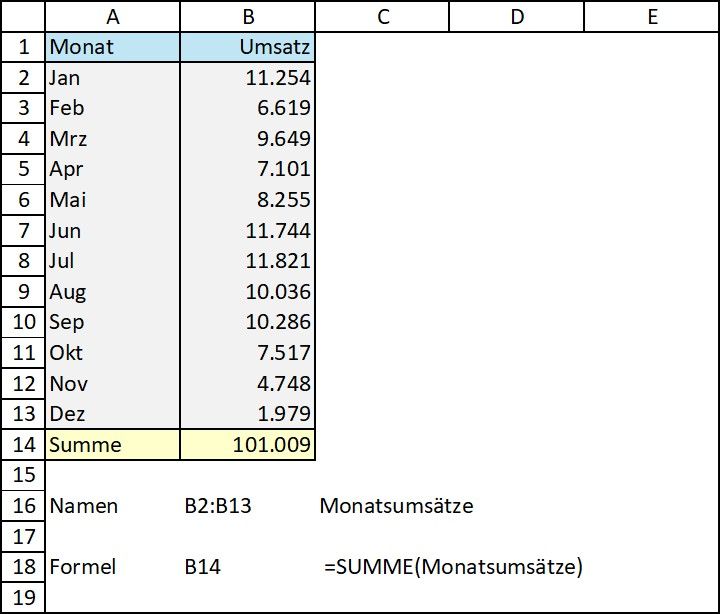The height and width of the screenshot is (614, 720).
Task: Select column B header
Action: 248,16
